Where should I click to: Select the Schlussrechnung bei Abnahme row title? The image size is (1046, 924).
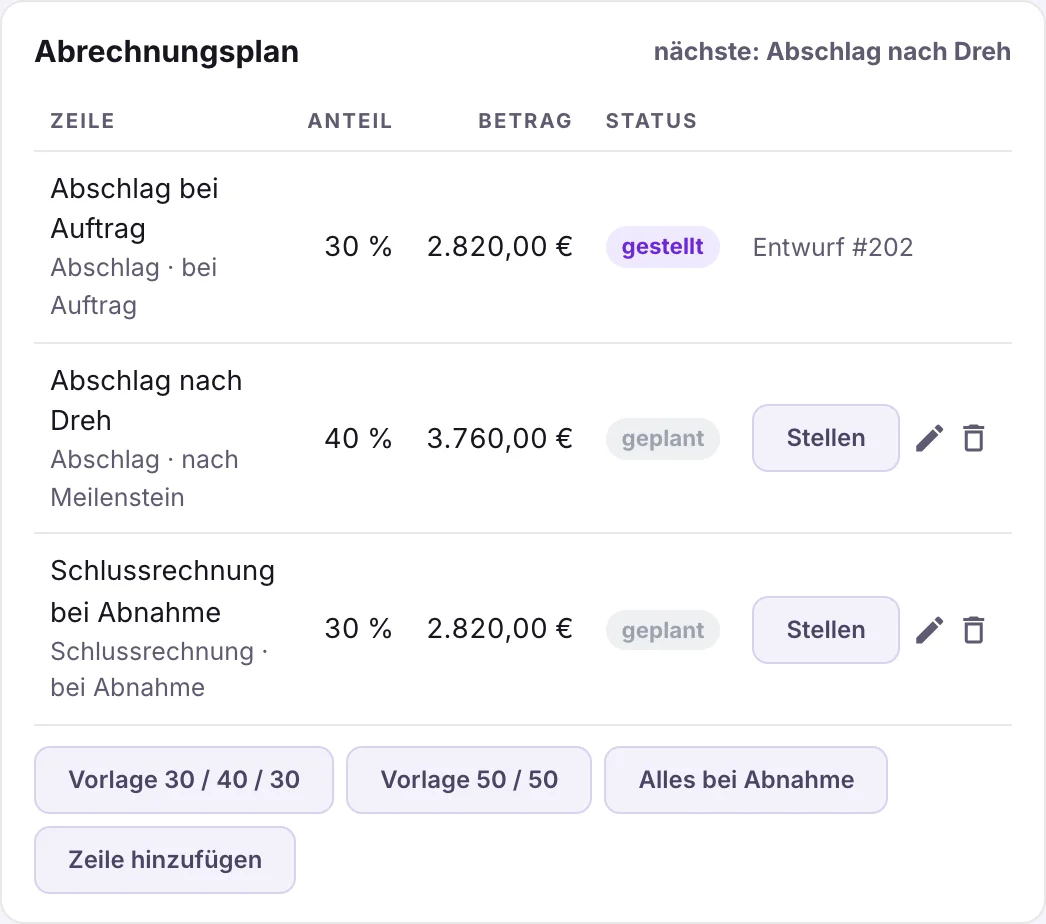[x=163, y=591]
